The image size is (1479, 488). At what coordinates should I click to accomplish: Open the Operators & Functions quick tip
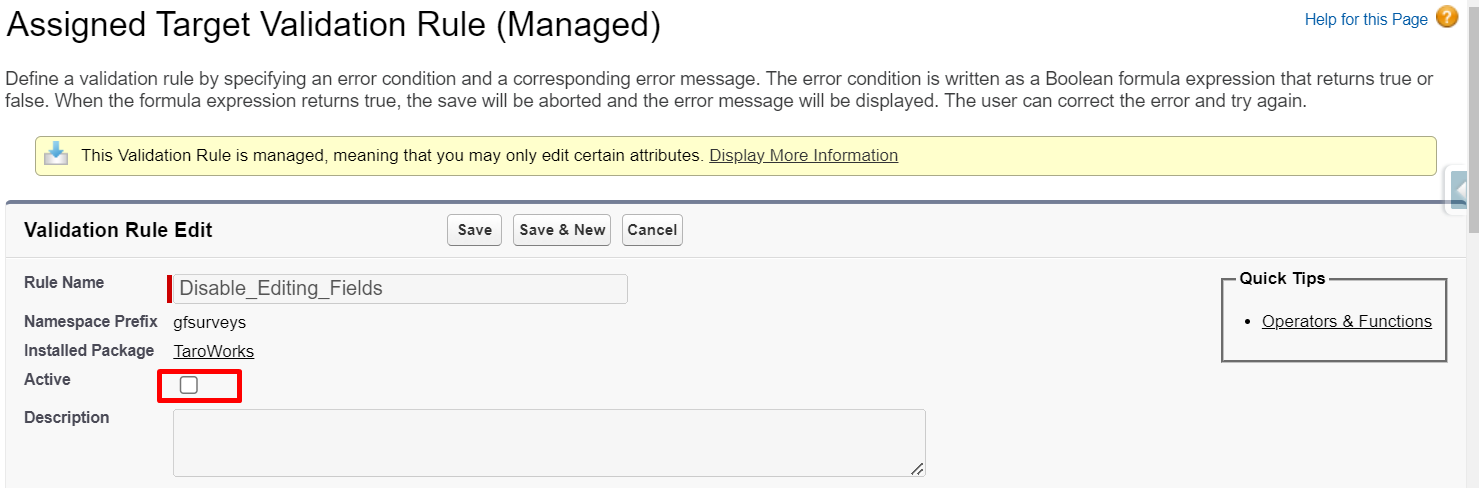[1346, 322]
